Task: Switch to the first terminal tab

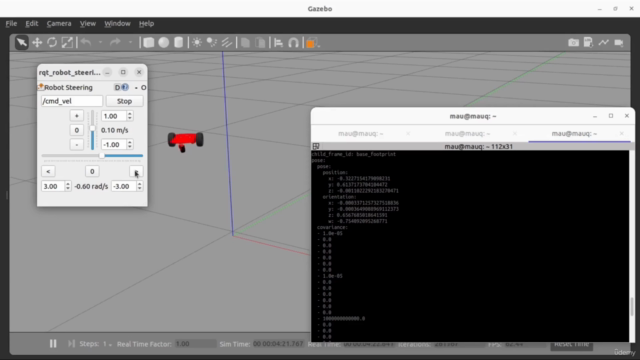Action: [360, 133]
